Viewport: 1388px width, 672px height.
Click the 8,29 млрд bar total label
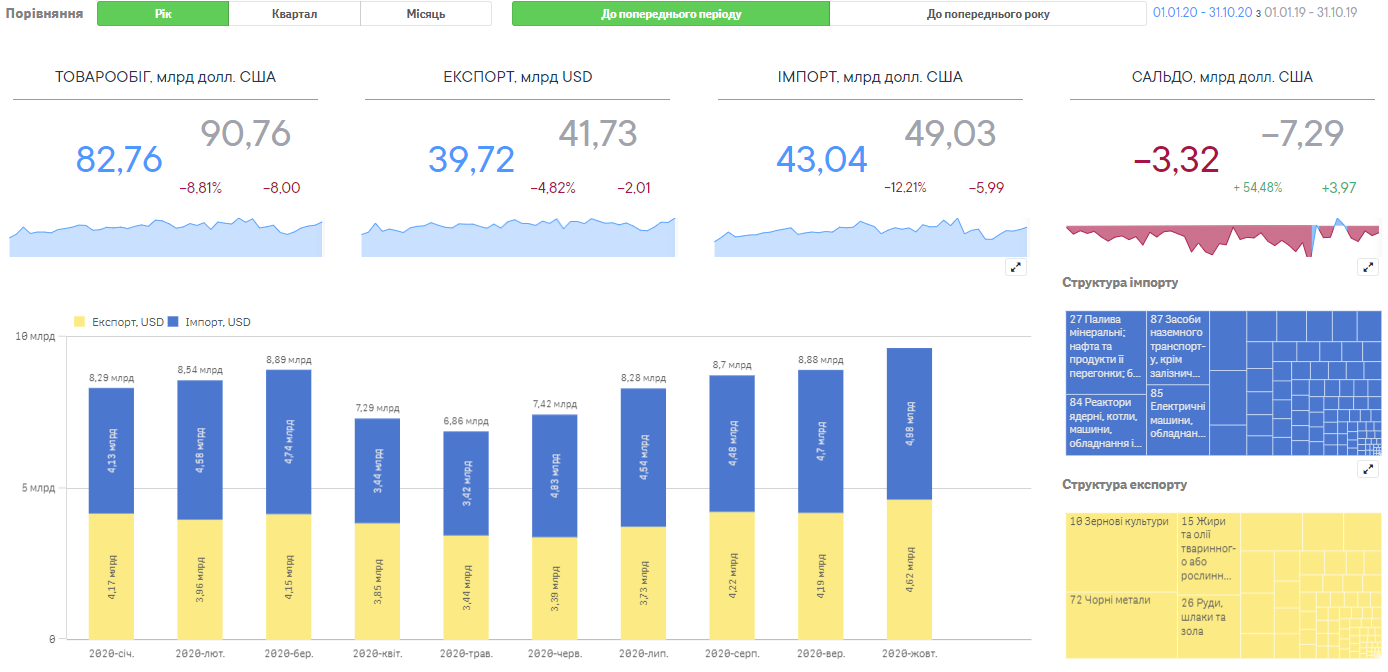(111, 378)
